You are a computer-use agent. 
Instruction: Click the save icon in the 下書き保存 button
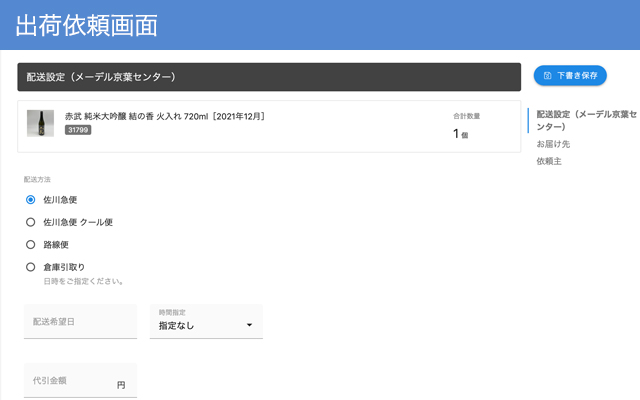click(547, 76)
